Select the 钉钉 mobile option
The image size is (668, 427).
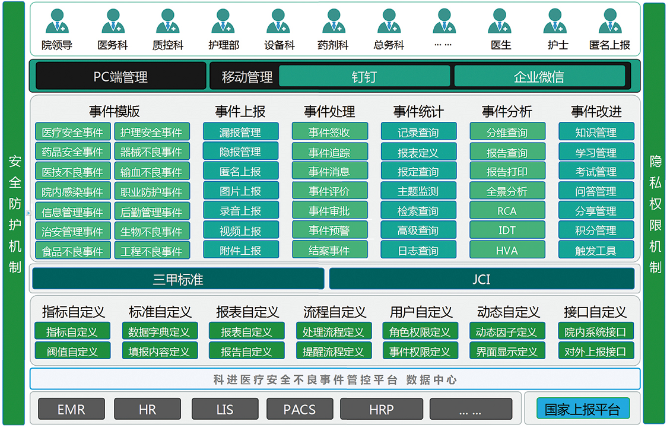tap(364, 77)
